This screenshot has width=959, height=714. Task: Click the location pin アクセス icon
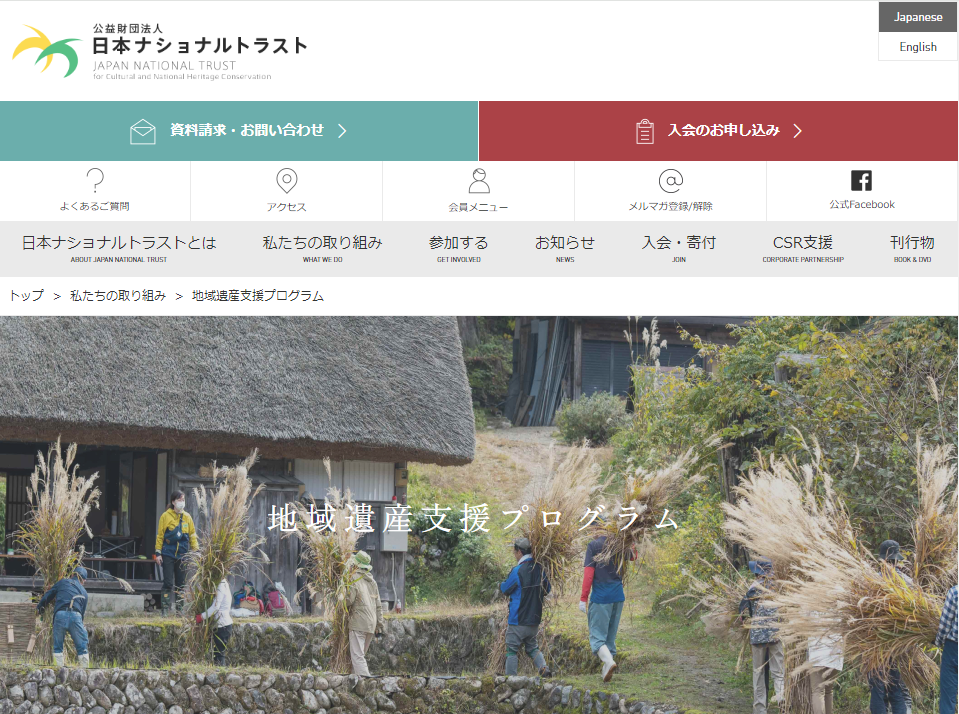[287, 180]
